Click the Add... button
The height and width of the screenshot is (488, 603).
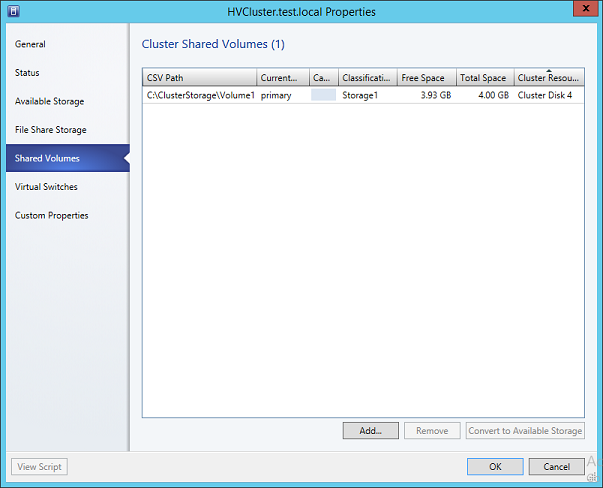(371, 431)
